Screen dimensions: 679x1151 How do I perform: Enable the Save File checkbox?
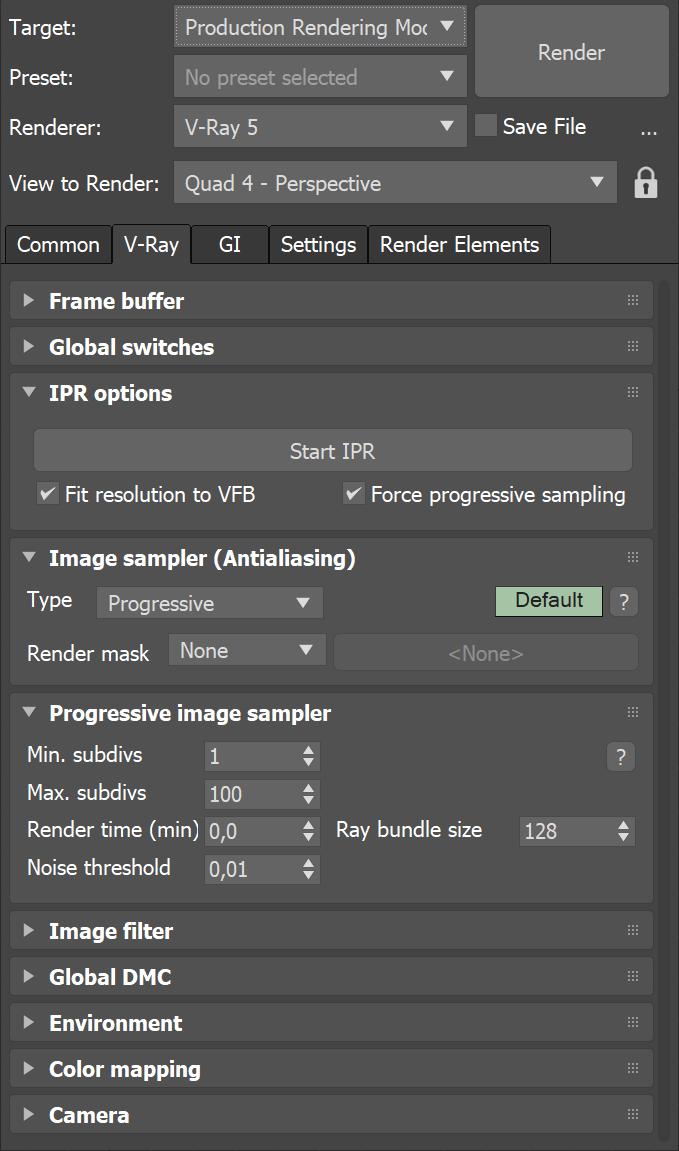(486, 126)
